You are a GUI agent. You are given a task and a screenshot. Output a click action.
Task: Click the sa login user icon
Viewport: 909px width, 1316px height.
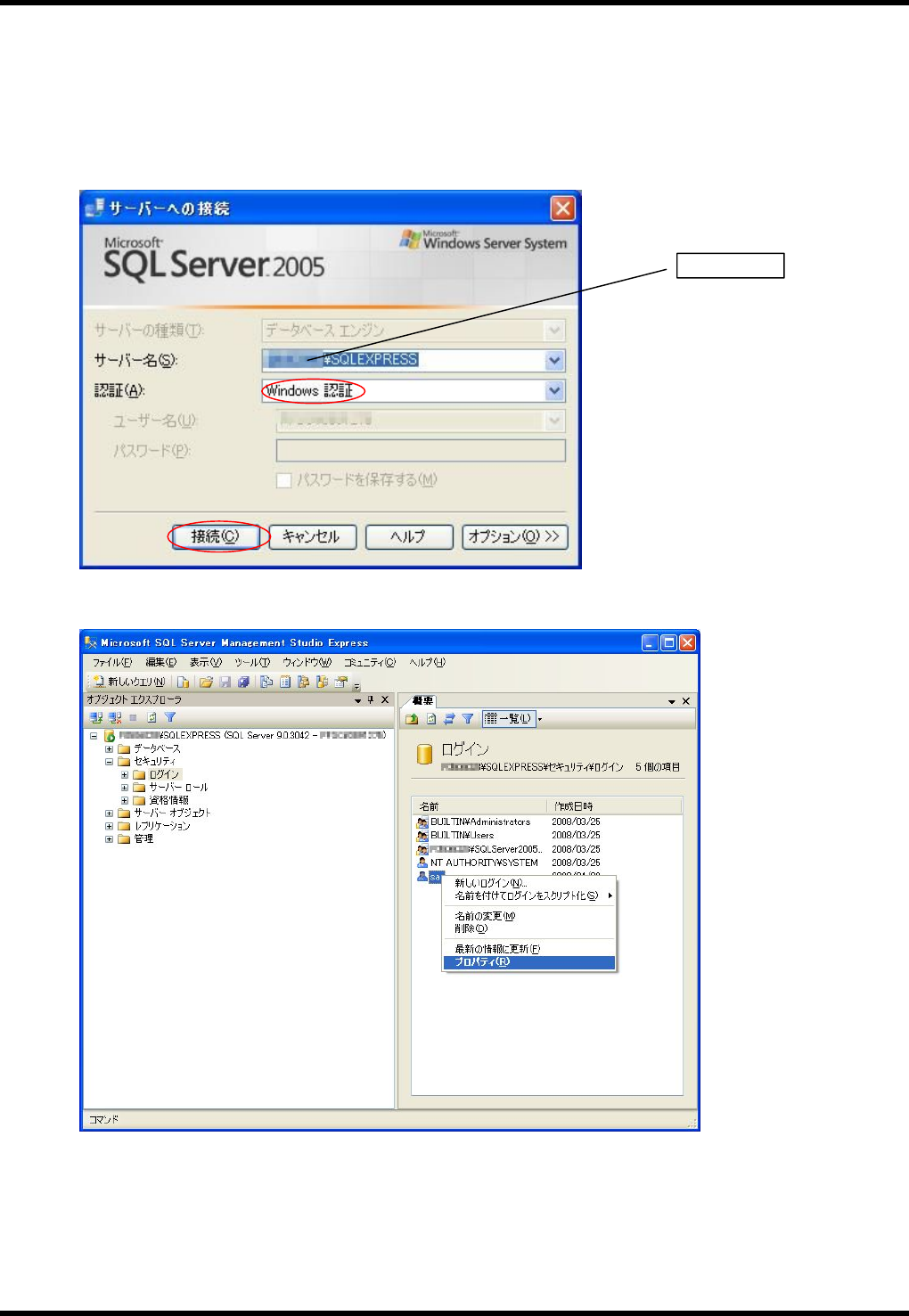[422, 877]
